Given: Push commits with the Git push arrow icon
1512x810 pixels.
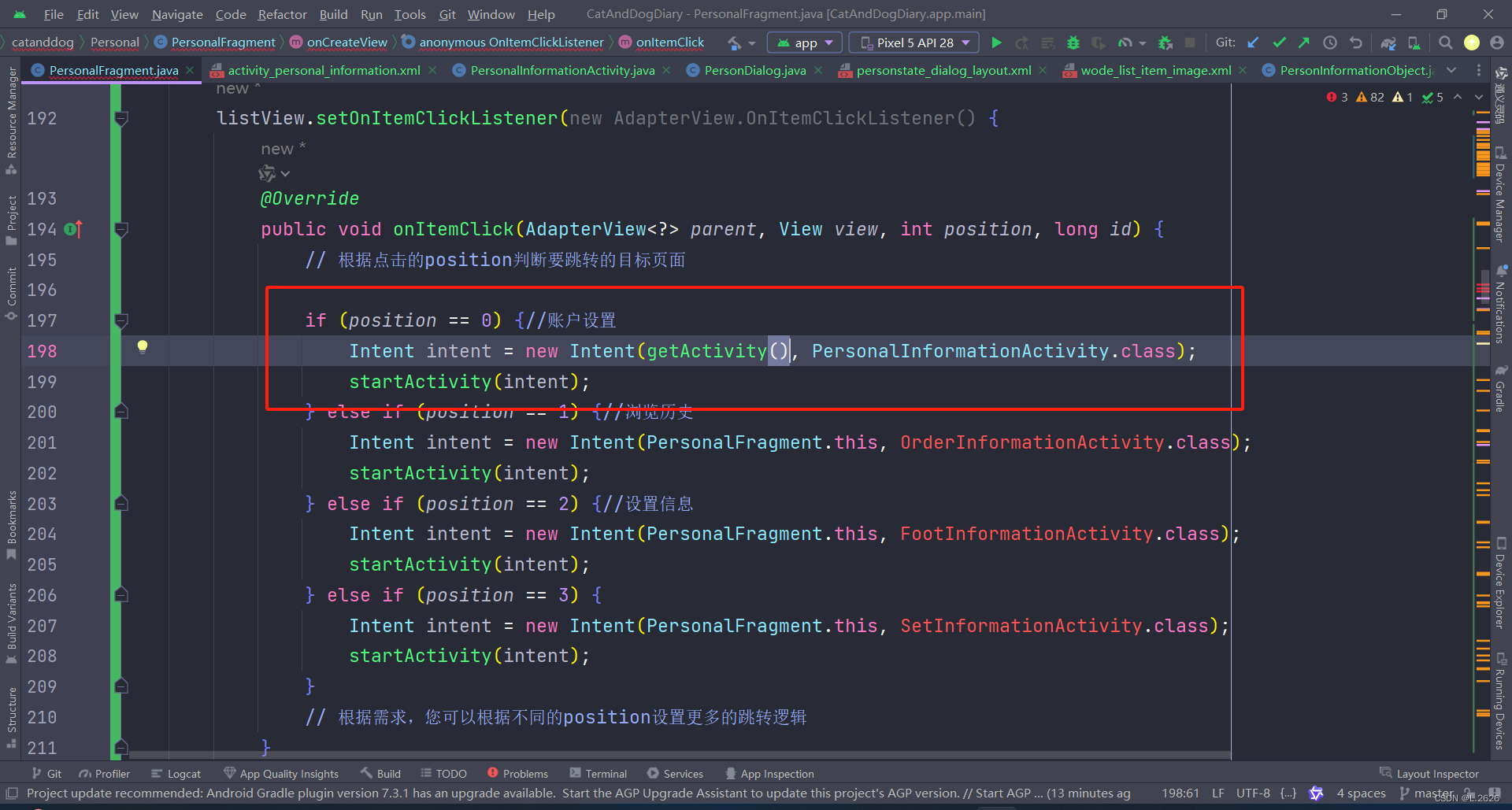Looking at the screenshot, I should 1303,43.
